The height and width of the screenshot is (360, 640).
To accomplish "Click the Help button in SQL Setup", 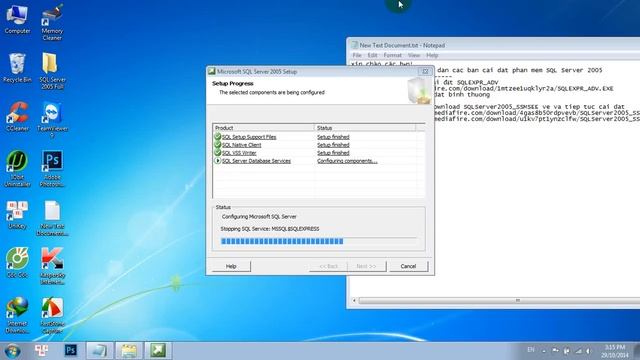I will [231, 266].
